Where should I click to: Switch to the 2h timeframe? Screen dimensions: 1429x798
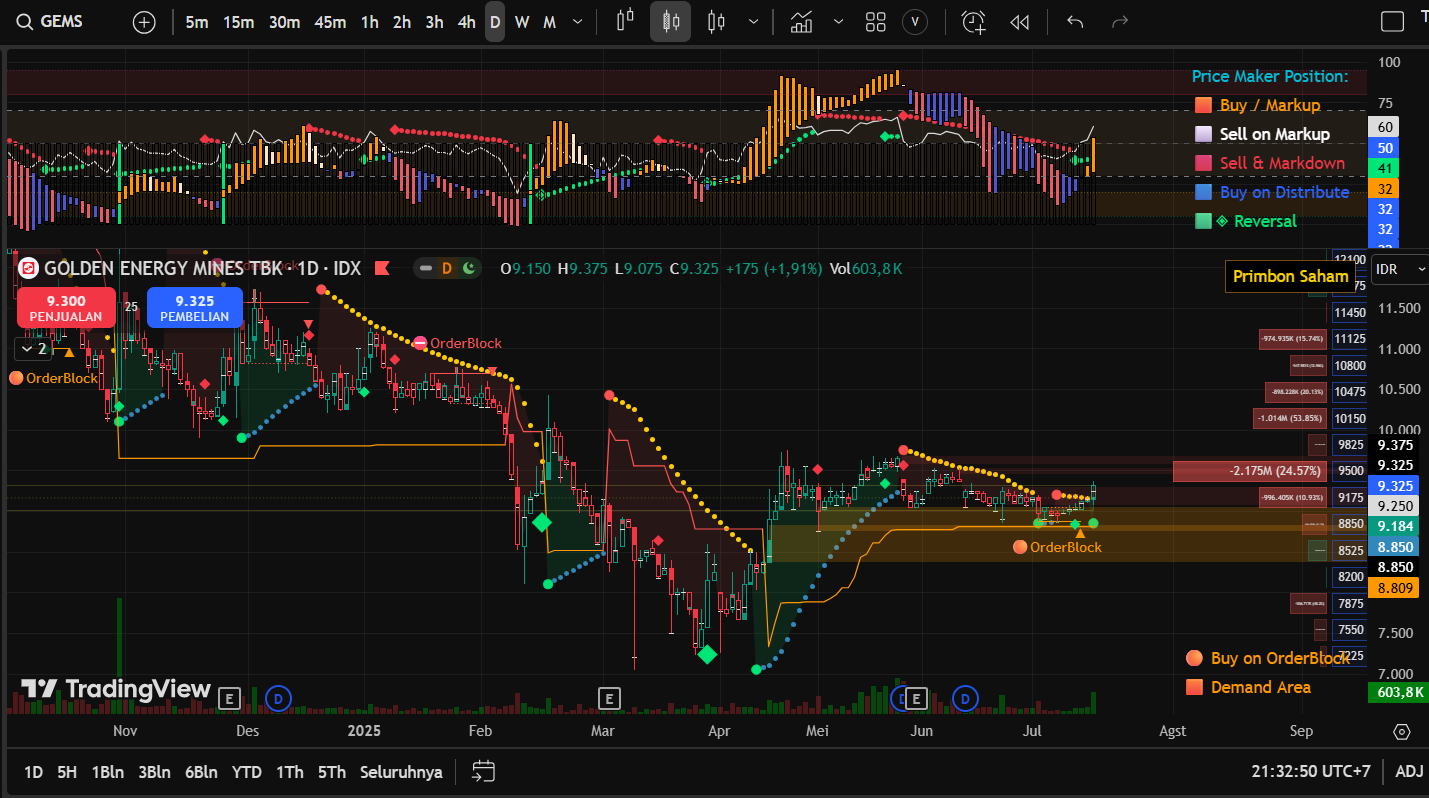pos(402,22)
